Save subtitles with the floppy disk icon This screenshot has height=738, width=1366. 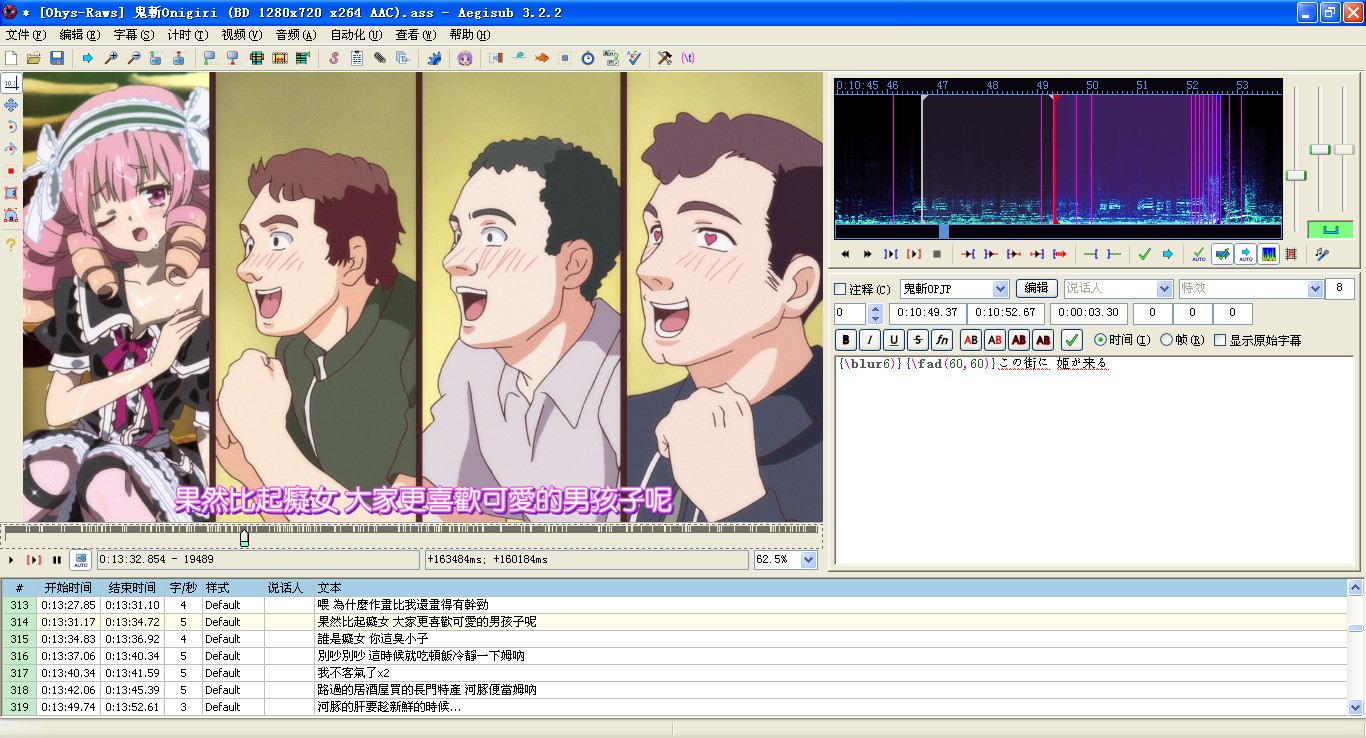57,58
